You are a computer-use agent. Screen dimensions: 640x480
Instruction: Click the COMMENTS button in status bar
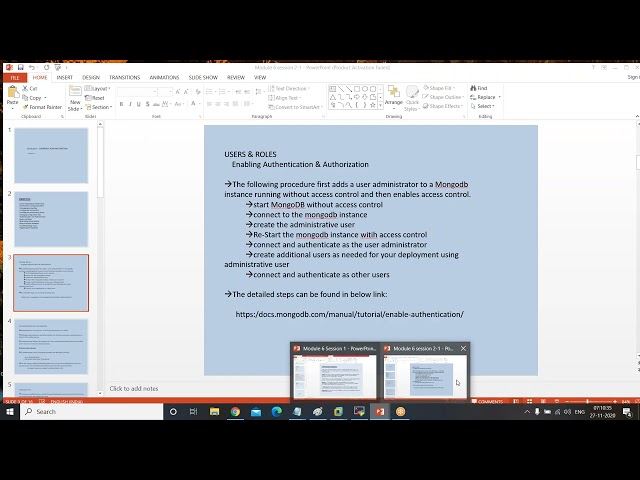[488, 402]
